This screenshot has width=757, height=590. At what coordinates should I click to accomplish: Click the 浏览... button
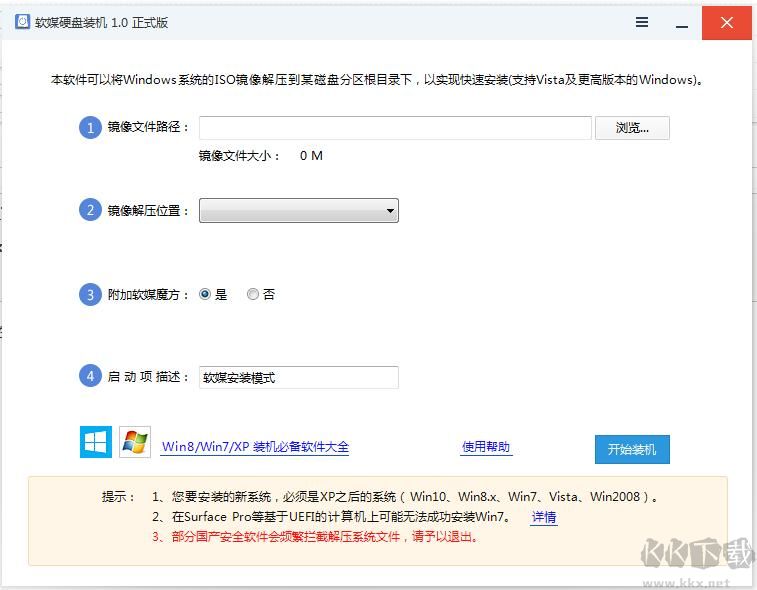click(x=632, y=128)
